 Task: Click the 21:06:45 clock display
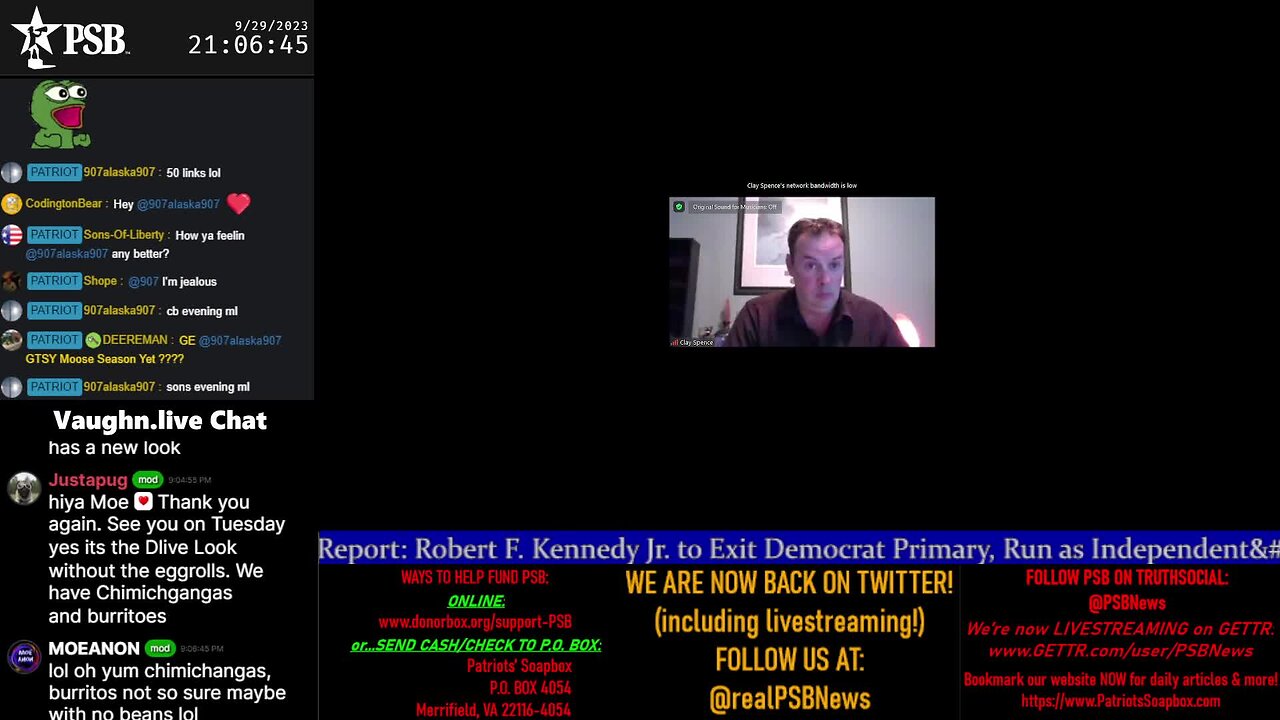click(x=248, y=45)
